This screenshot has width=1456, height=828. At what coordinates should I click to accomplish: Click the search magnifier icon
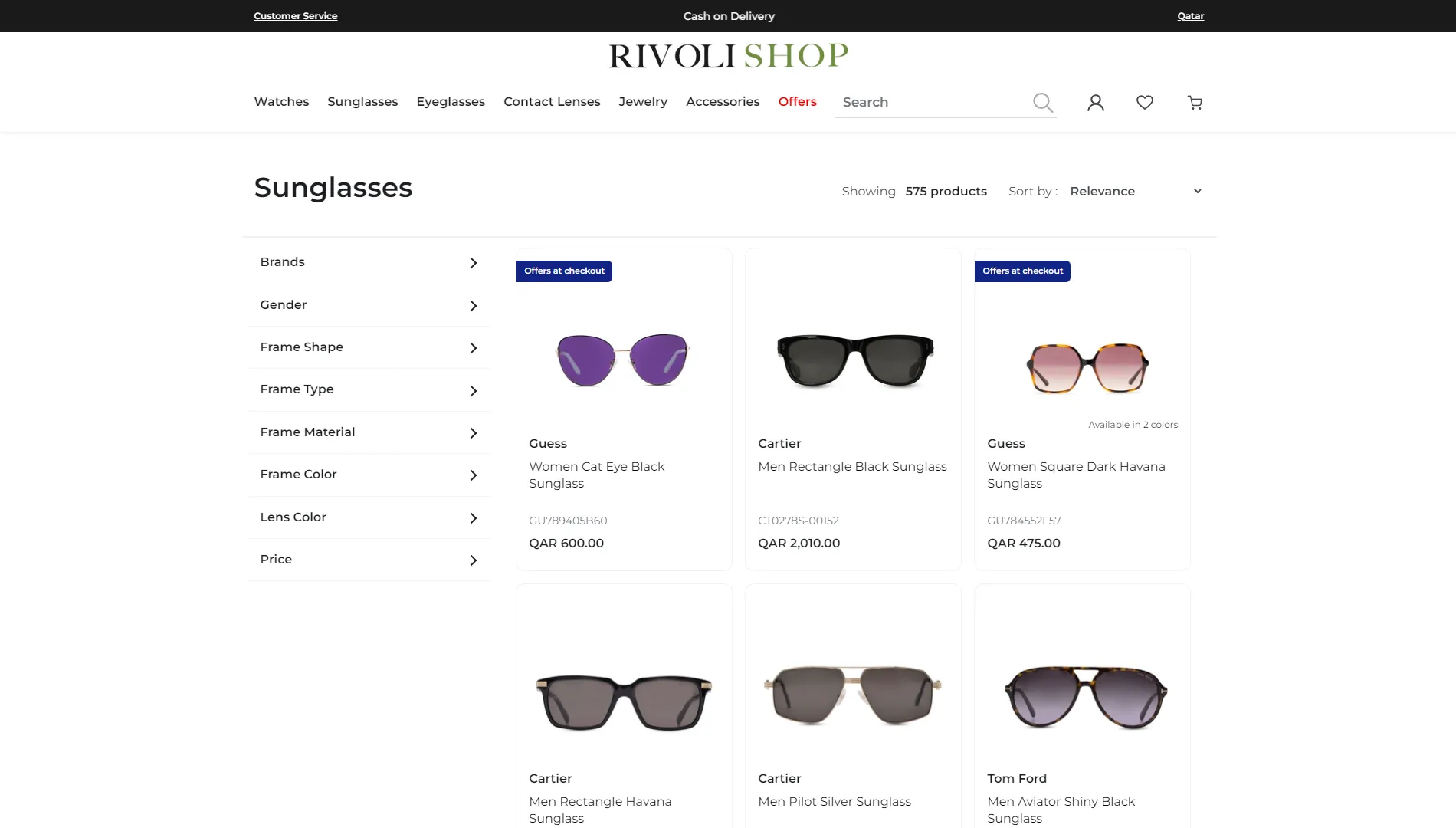[x=1042, y=102]
